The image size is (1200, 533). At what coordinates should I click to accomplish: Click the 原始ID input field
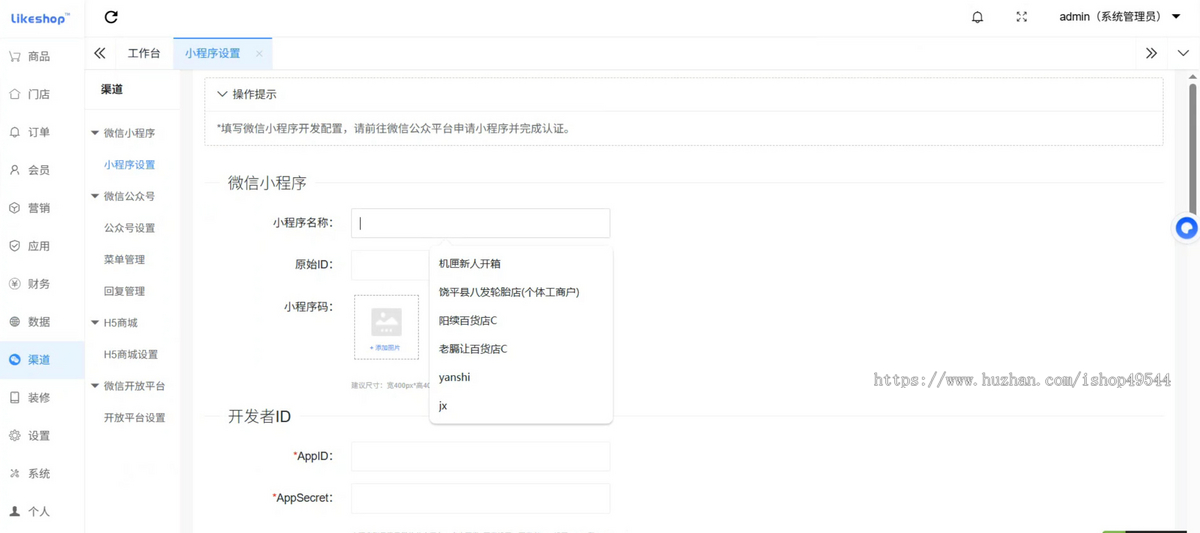point(390,265)
